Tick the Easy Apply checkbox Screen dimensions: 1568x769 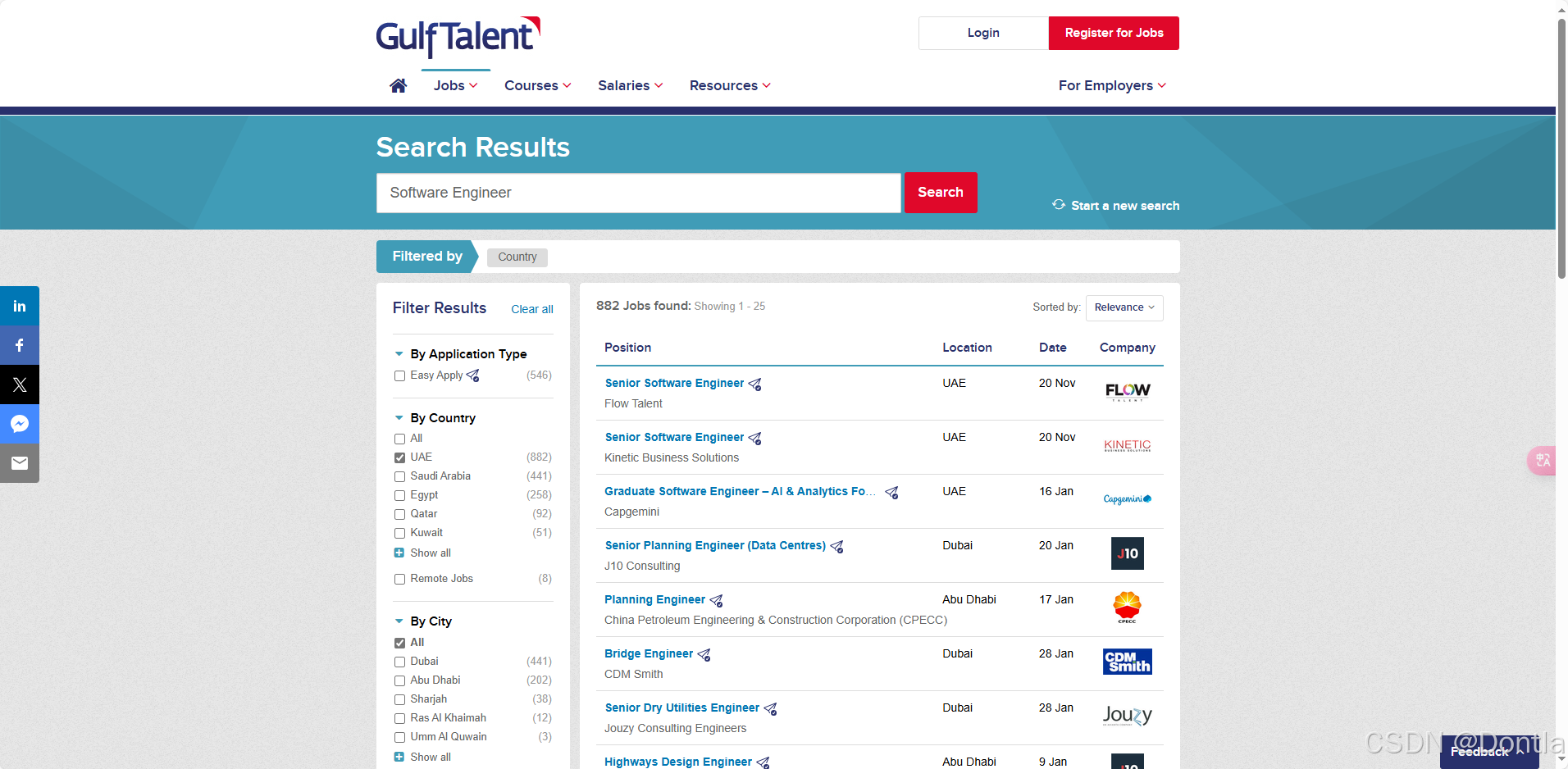399,375
